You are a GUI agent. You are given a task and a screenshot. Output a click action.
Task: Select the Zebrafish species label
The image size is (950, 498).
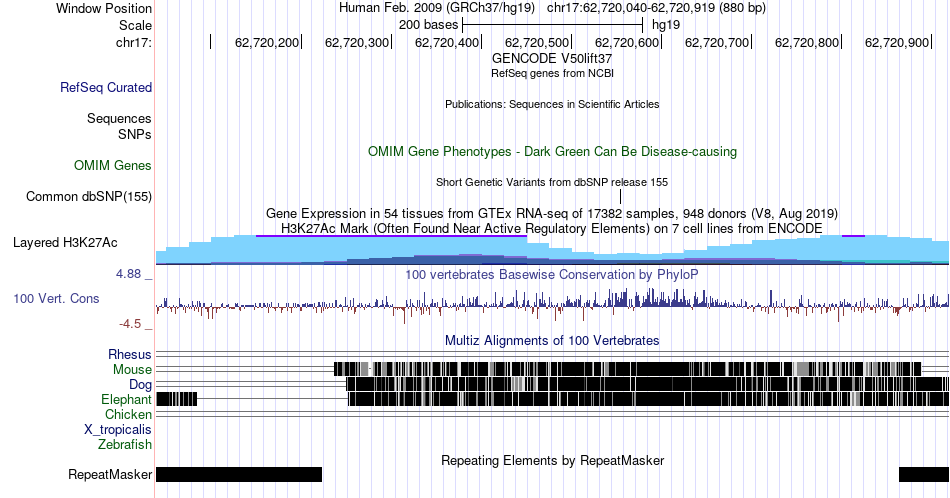pyautogui.click(x=125, y=445)
